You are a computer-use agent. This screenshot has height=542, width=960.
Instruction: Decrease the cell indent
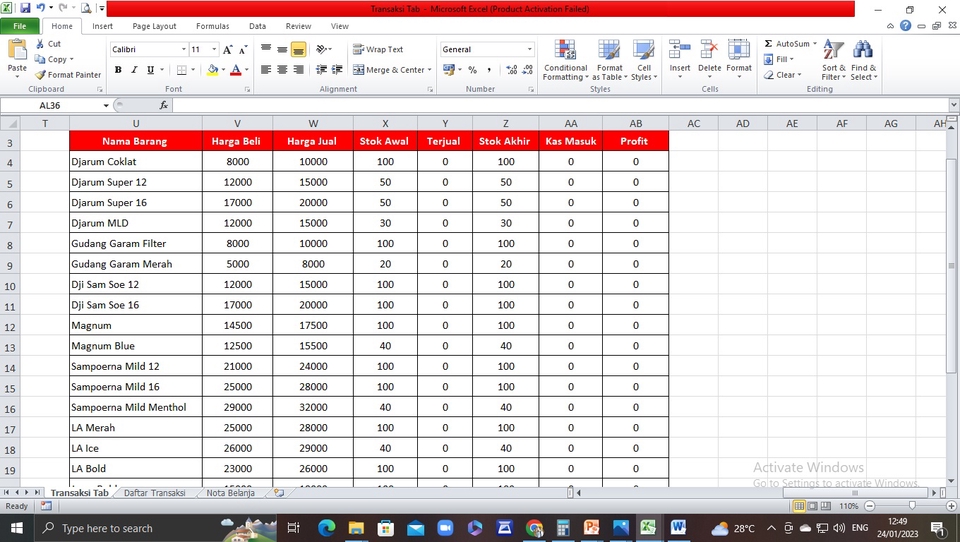click(321, 70)
